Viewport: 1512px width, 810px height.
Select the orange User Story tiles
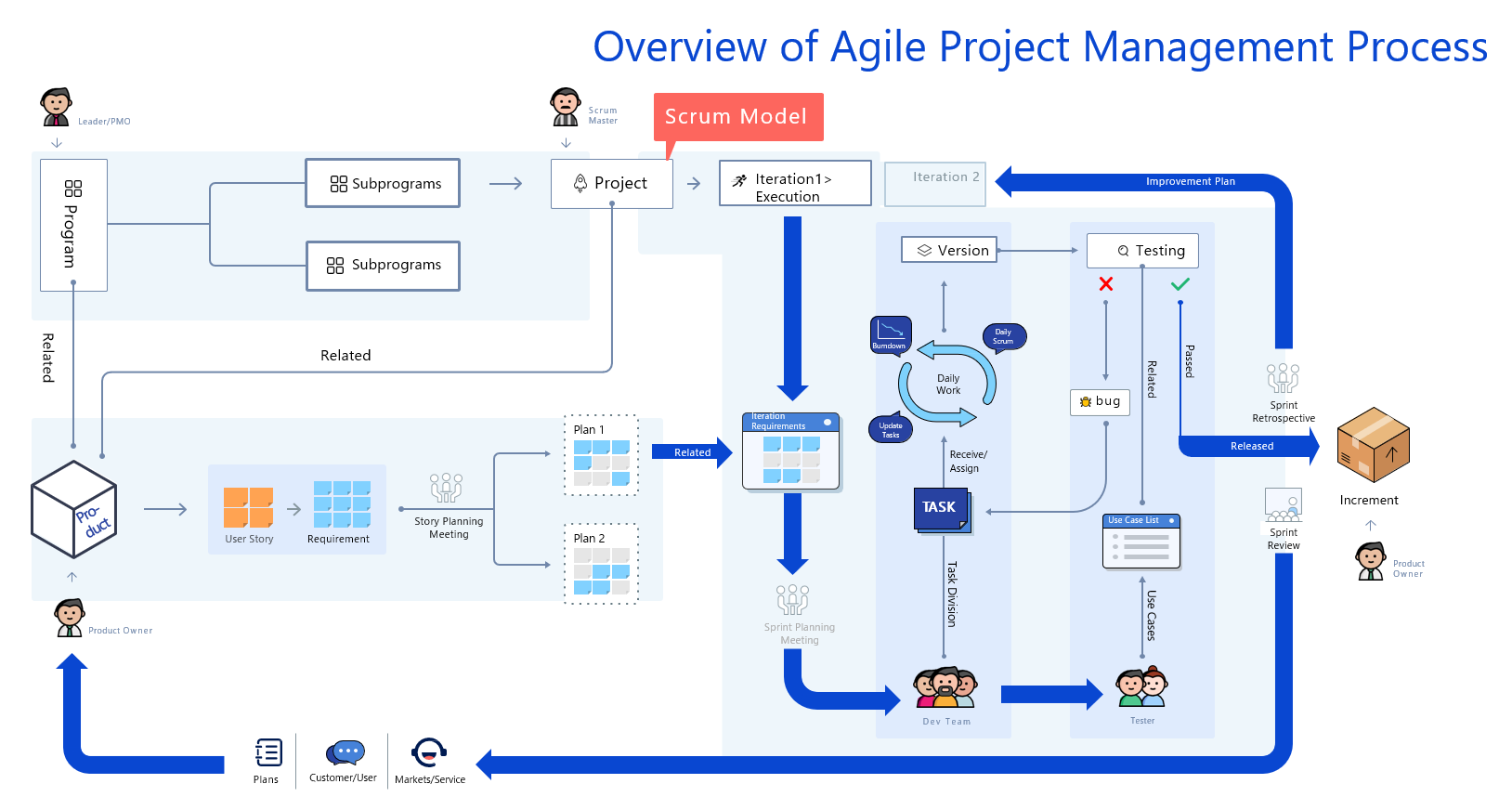click(248, 507)
